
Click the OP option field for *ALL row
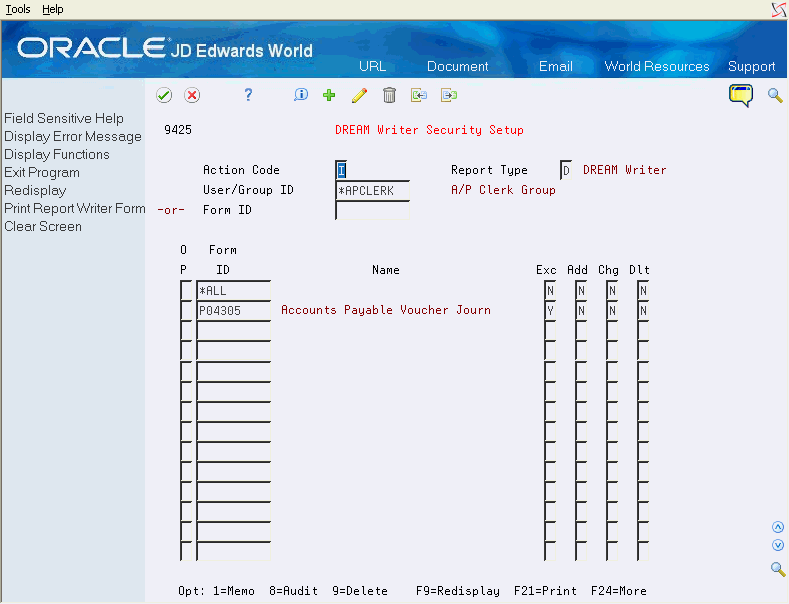[x=186, y=290]
